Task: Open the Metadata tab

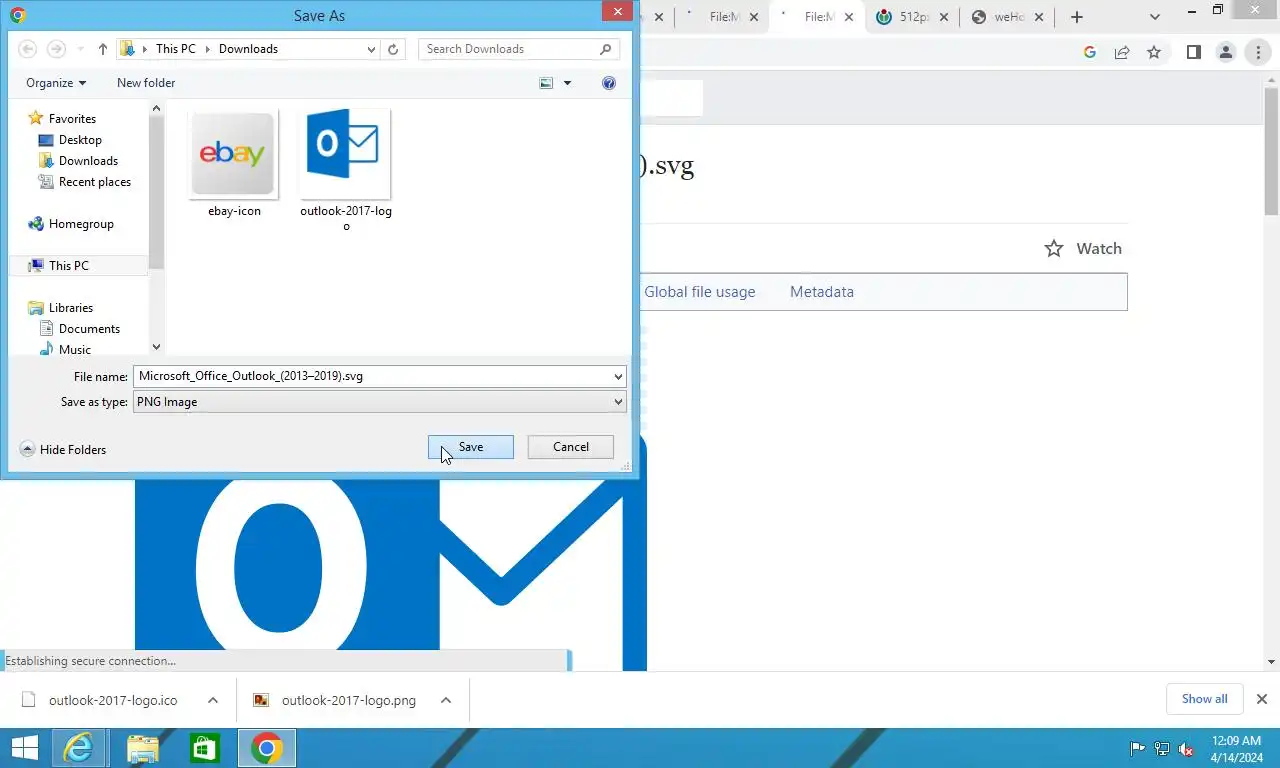Action: [x=822, y=292]
